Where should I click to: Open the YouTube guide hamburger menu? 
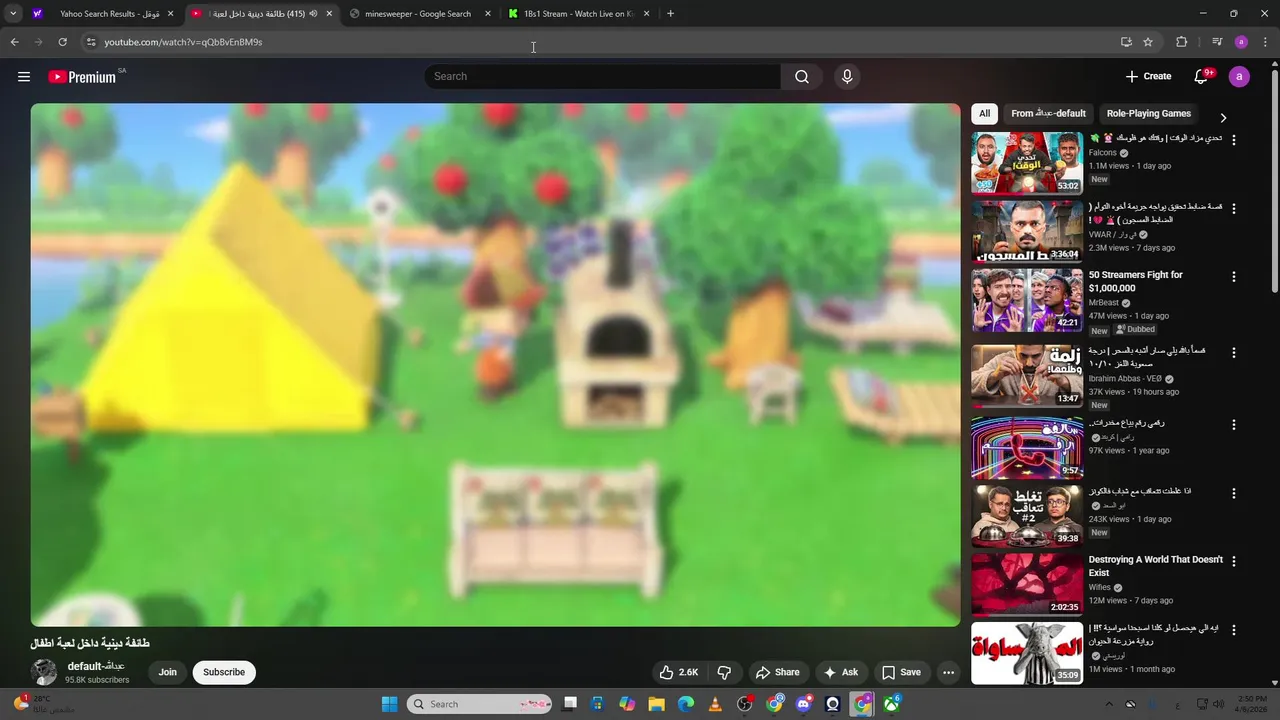tap(24, 77)
